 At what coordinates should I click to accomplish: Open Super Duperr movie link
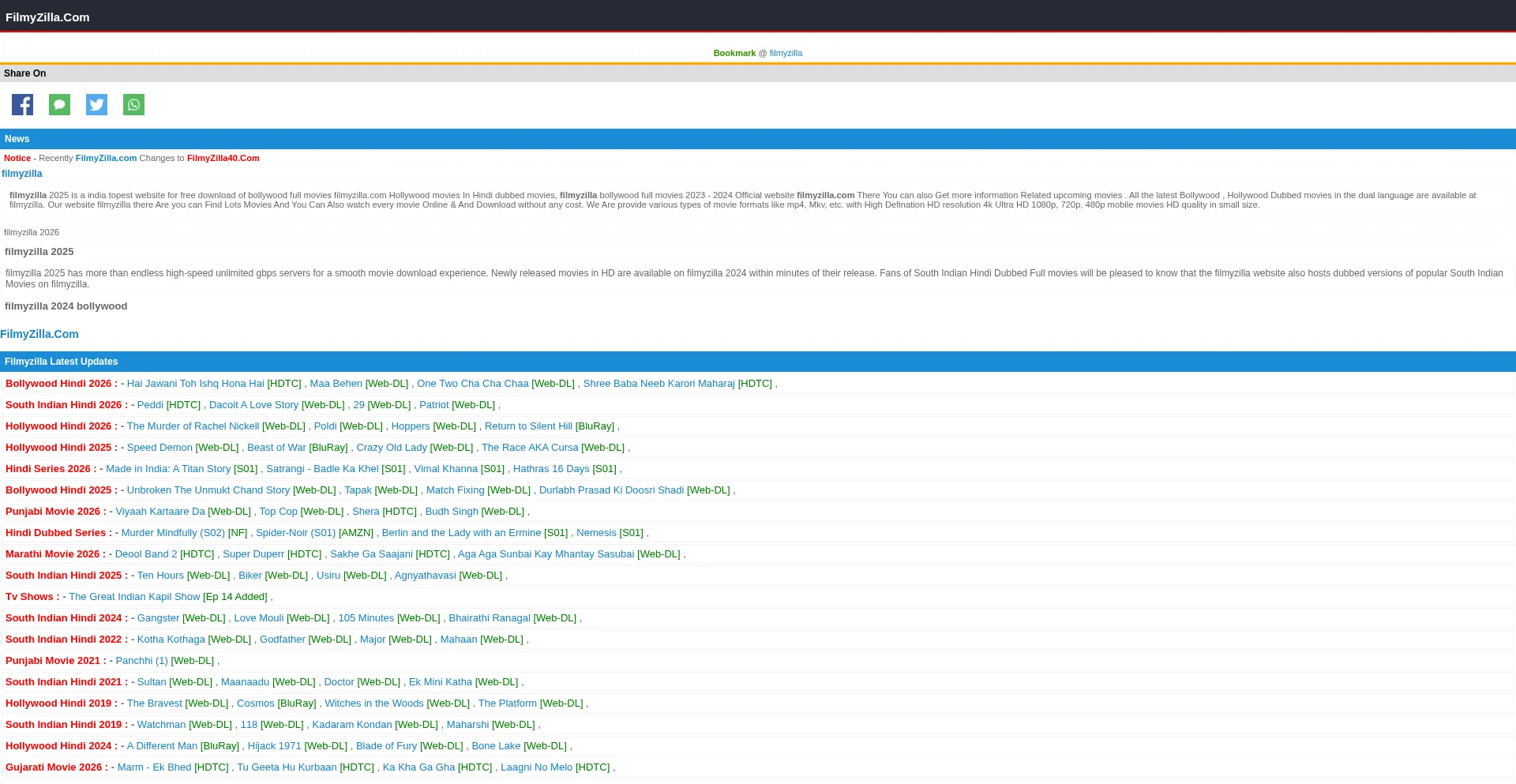pyautogui.click(x=253, y=554)
